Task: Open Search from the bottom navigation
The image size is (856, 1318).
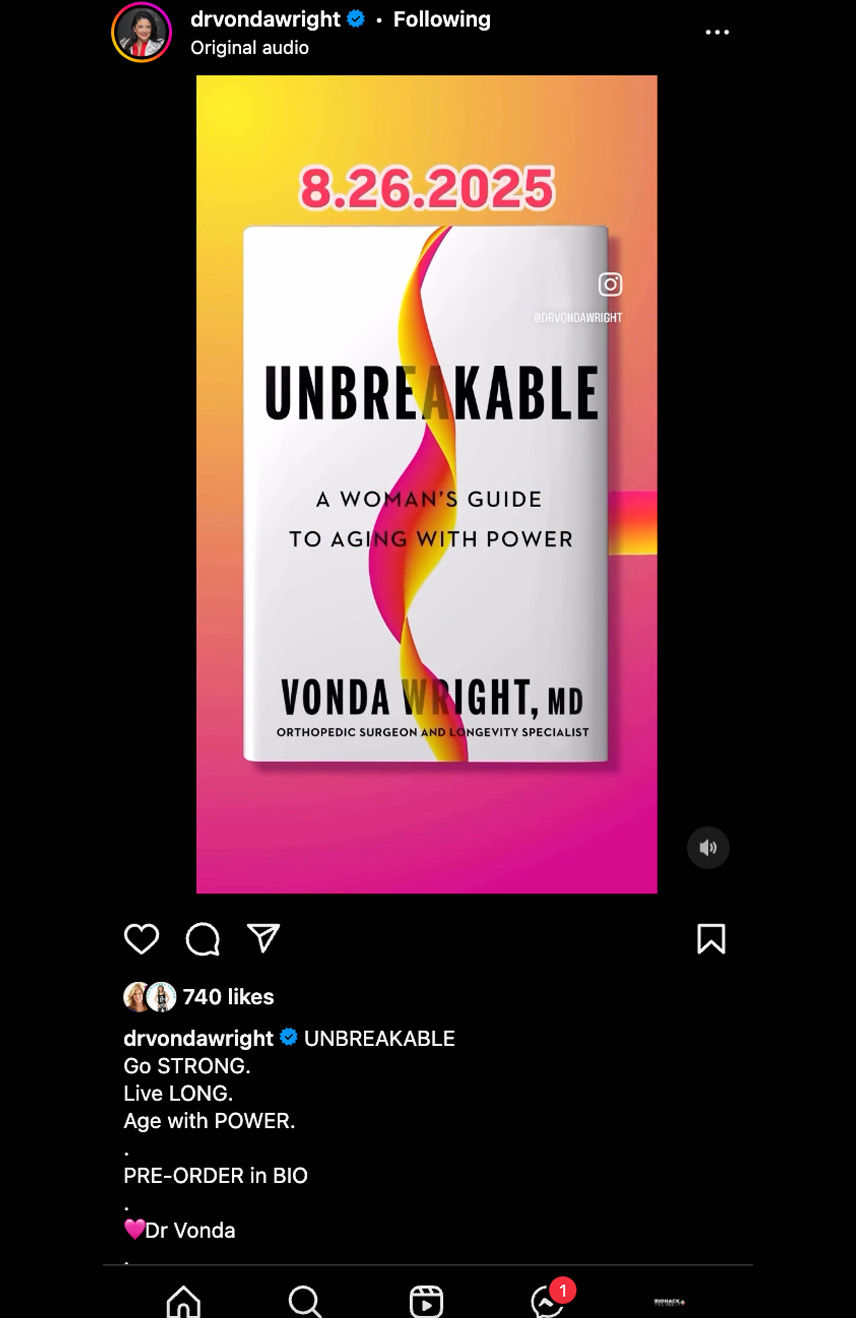Action: [x=305, y=1301]
